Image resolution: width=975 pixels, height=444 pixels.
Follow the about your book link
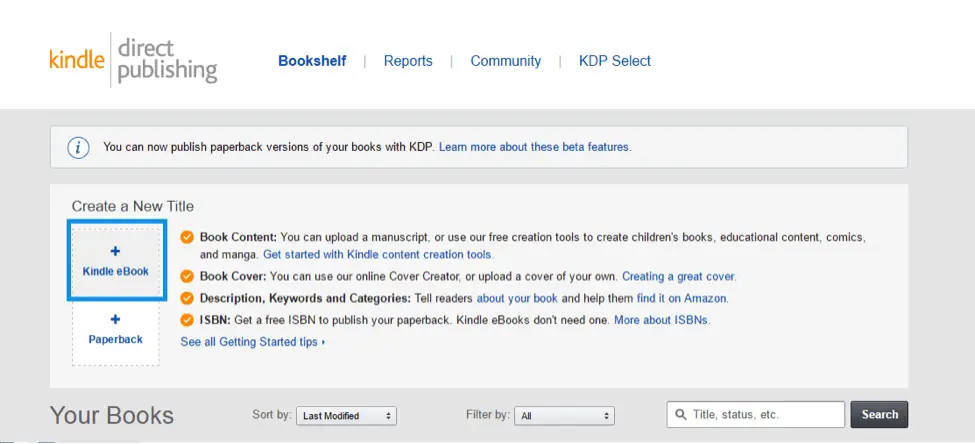pyautogui.click(x=517, y=298)
